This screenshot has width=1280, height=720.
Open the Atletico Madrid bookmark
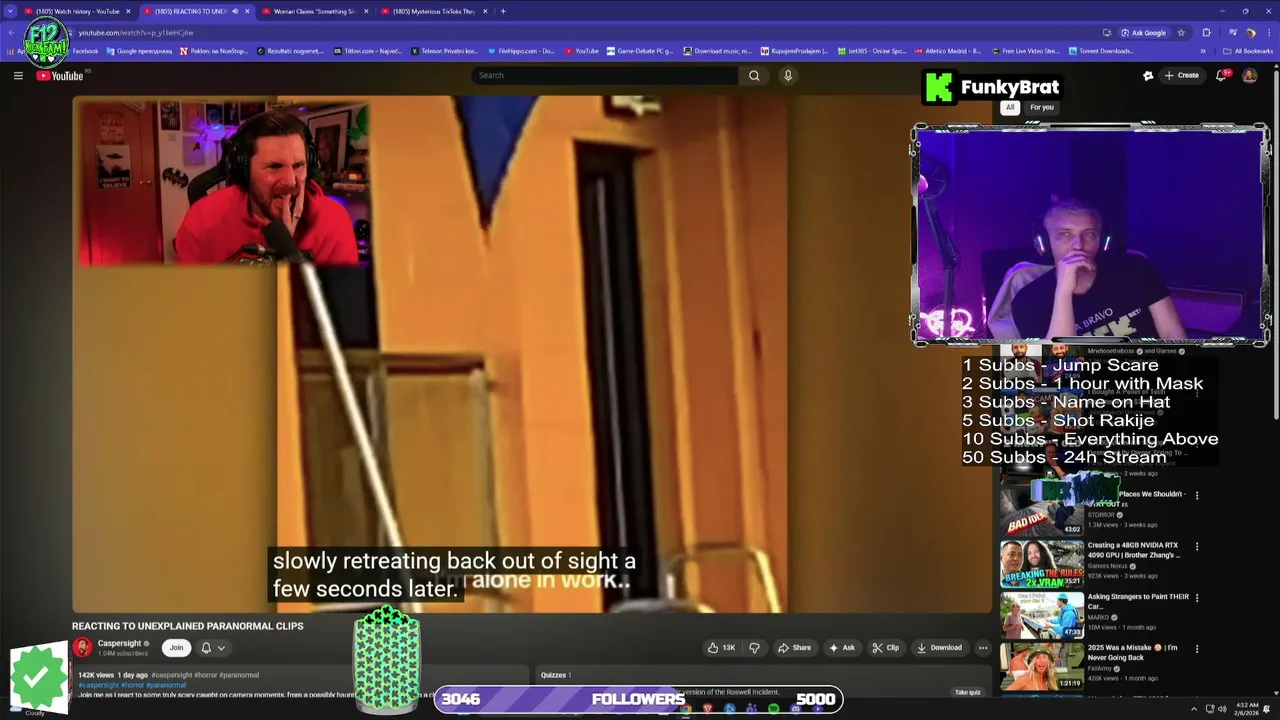point(948,51)
